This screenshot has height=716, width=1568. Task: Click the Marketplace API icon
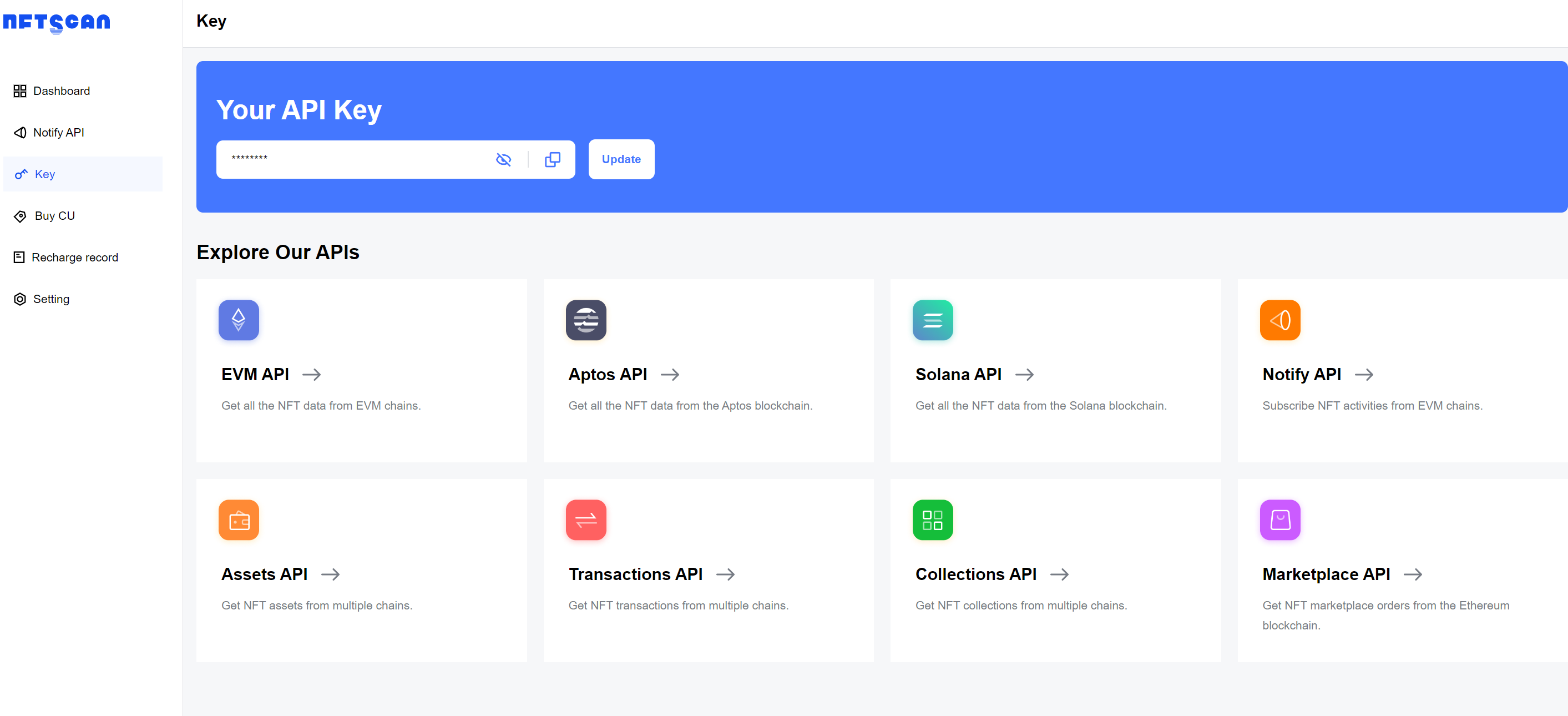coord(1280,519)
